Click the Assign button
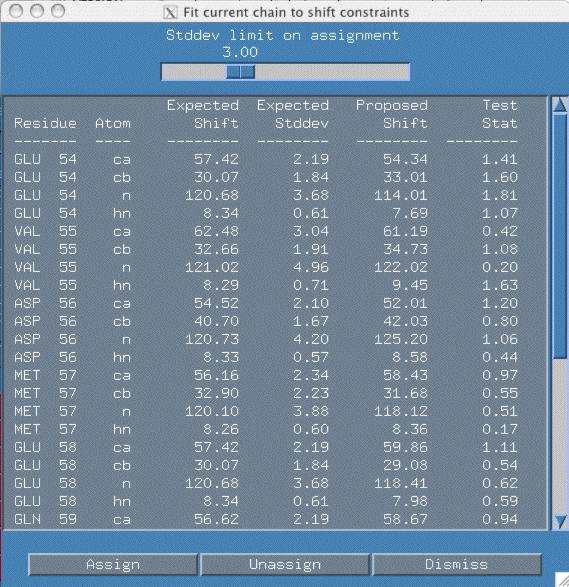 pos(113,565)
